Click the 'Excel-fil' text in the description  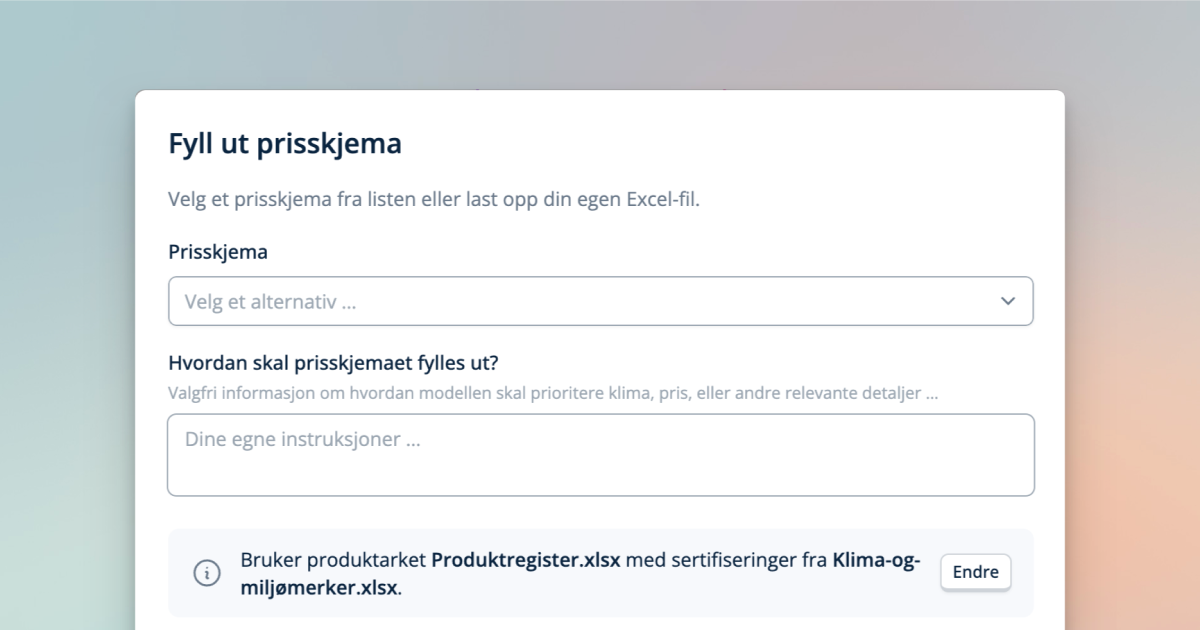tap(662, 199)
